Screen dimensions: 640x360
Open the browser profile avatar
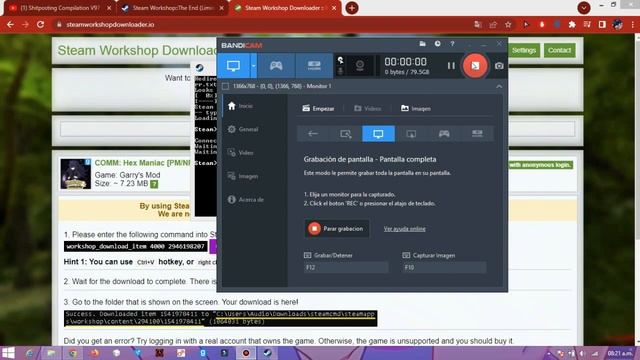618,24
